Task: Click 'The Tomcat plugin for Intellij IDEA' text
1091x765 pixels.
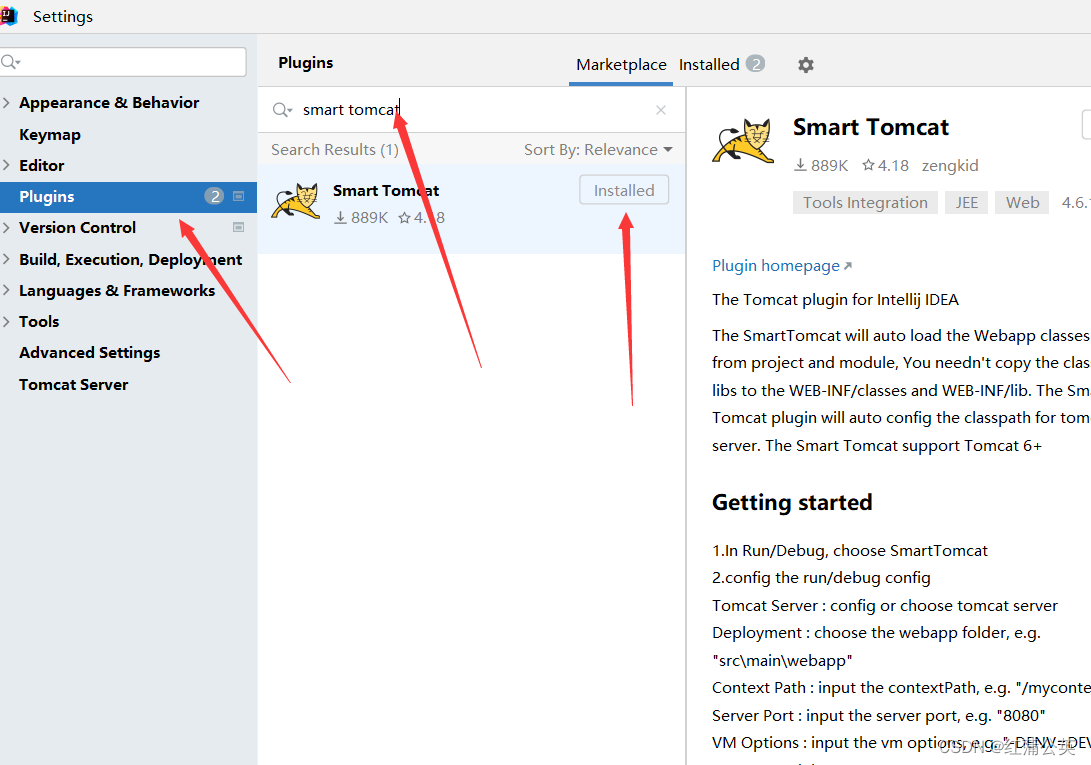Action: click(835, 300)
